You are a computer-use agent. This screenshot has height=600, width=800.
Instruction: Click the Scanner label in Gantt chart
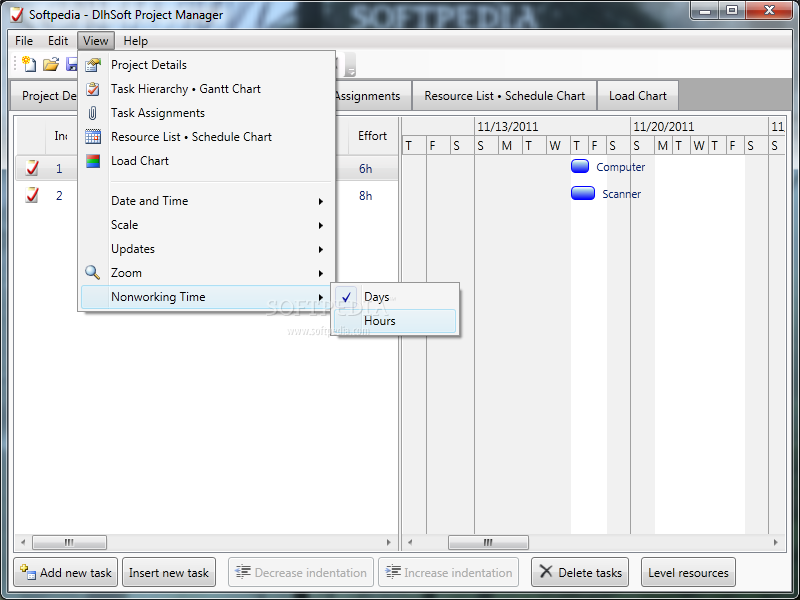[621, 194]
